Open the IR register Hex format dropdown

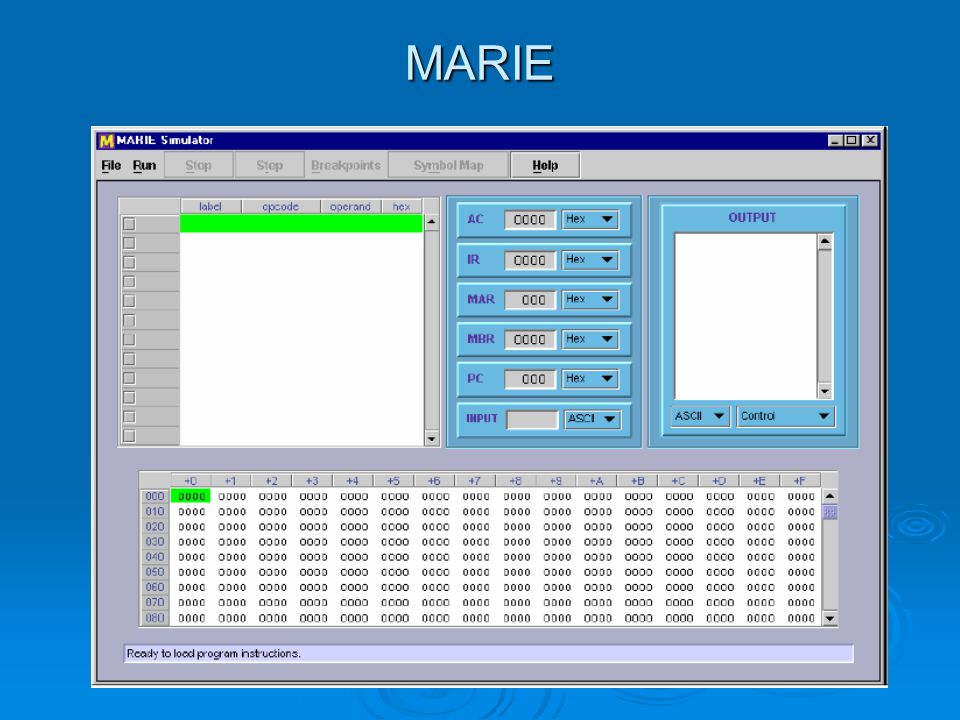[590, 260]
